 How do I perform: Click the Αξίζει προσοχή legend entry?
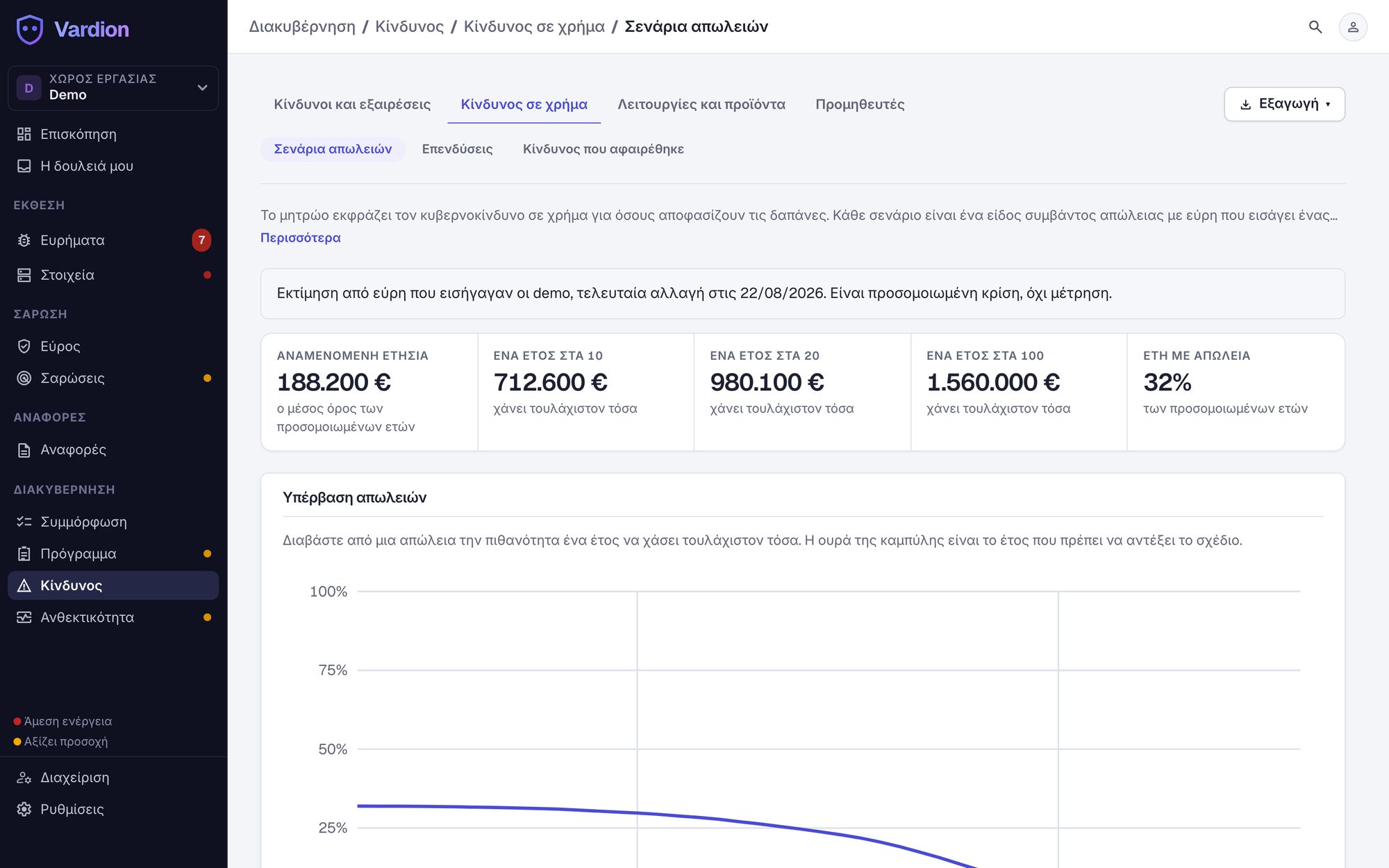click(x=61, y=741)
